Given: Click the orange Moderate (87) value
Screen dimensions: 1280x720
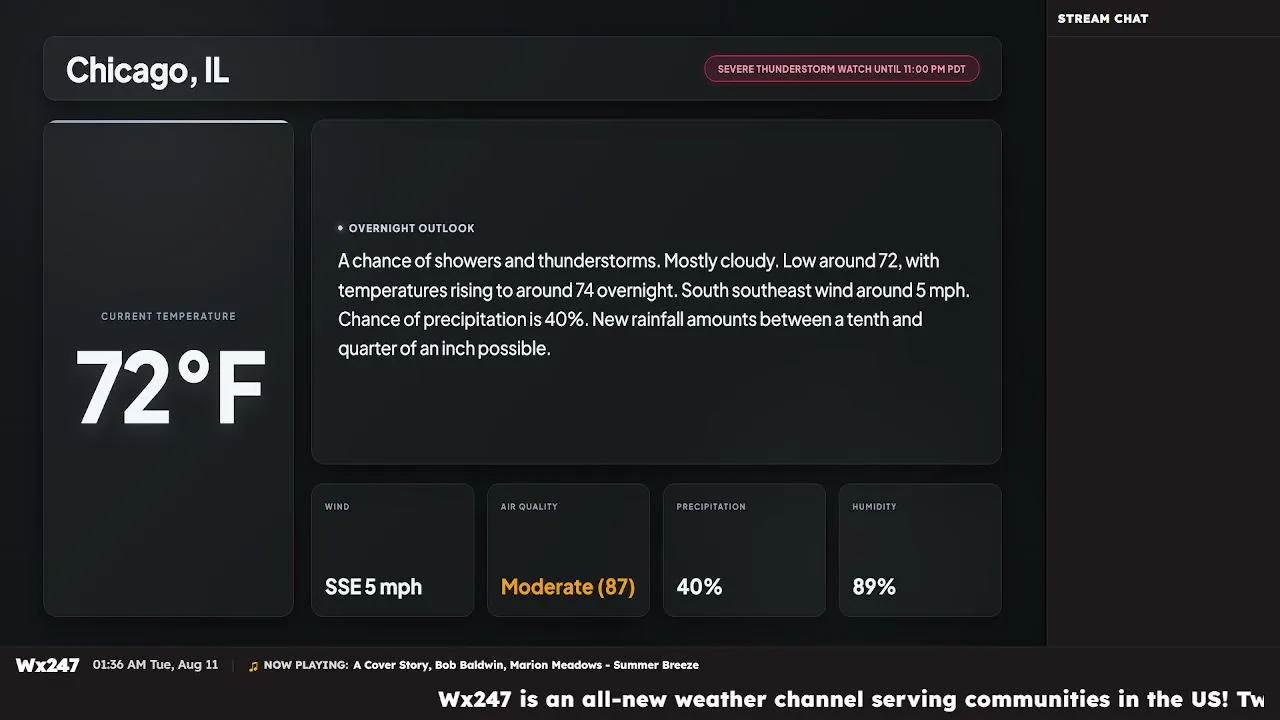Looking at the screenshot, I should click(x=568, y=587).
